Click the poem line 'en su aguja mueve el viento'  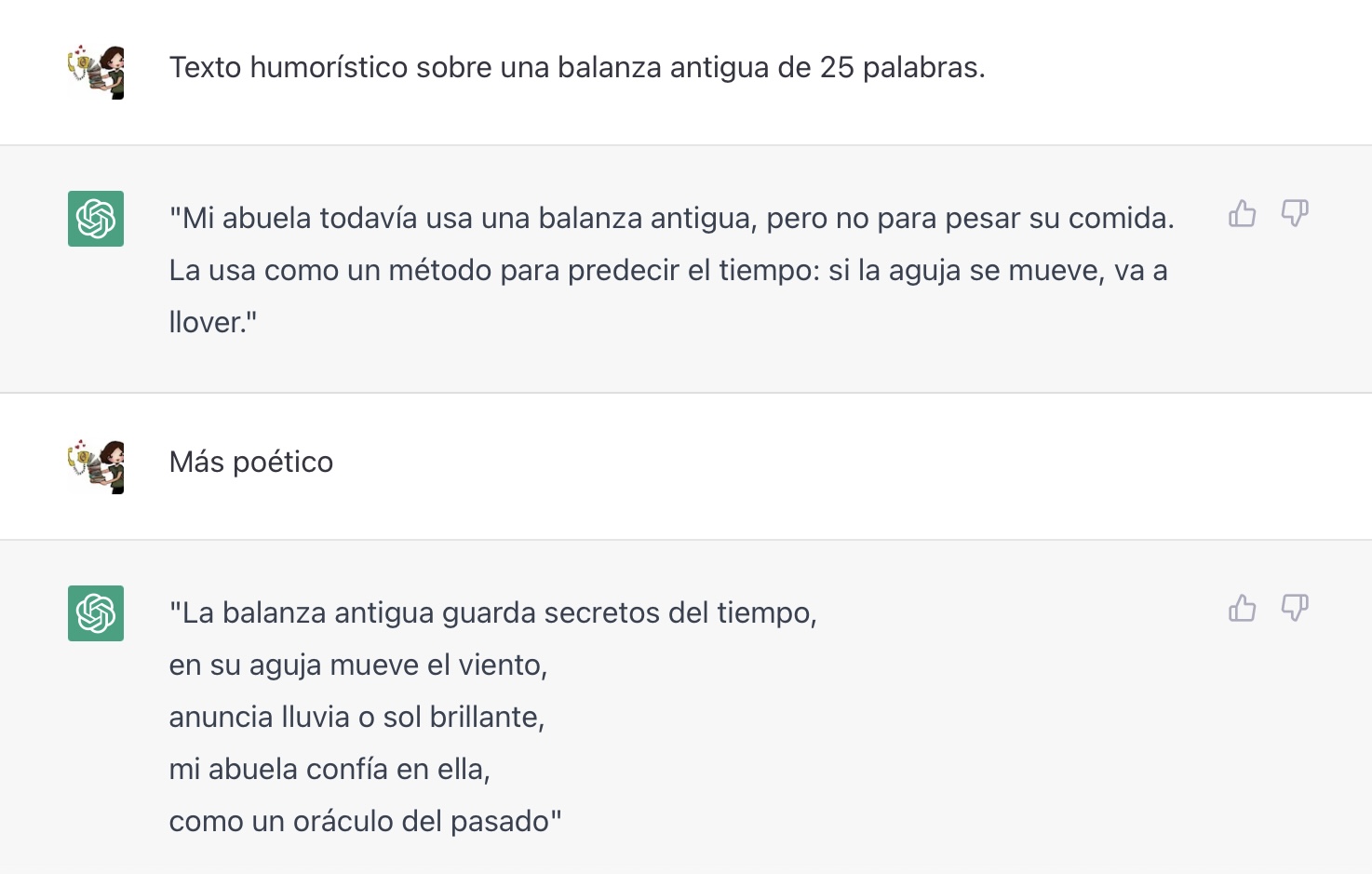357,666
